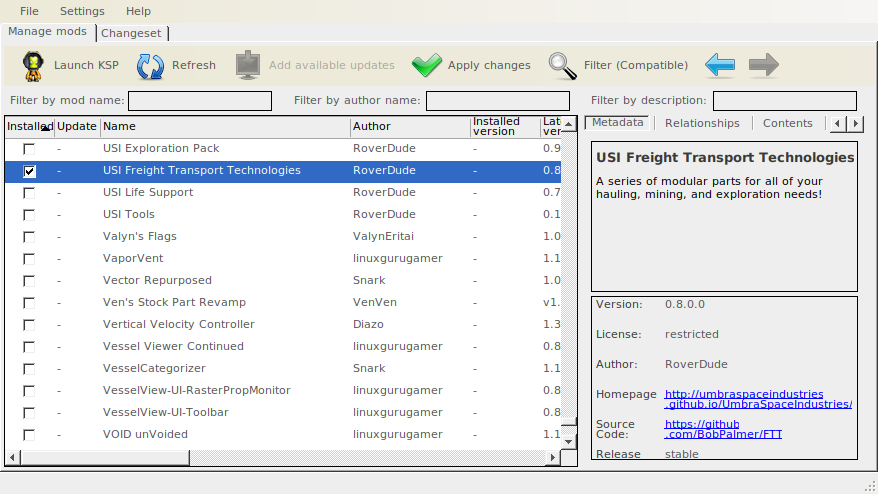Click horizontal scrollbar right arrow
Image resolution: width=878 pixels, height=494 pixels.
[553, 458]
